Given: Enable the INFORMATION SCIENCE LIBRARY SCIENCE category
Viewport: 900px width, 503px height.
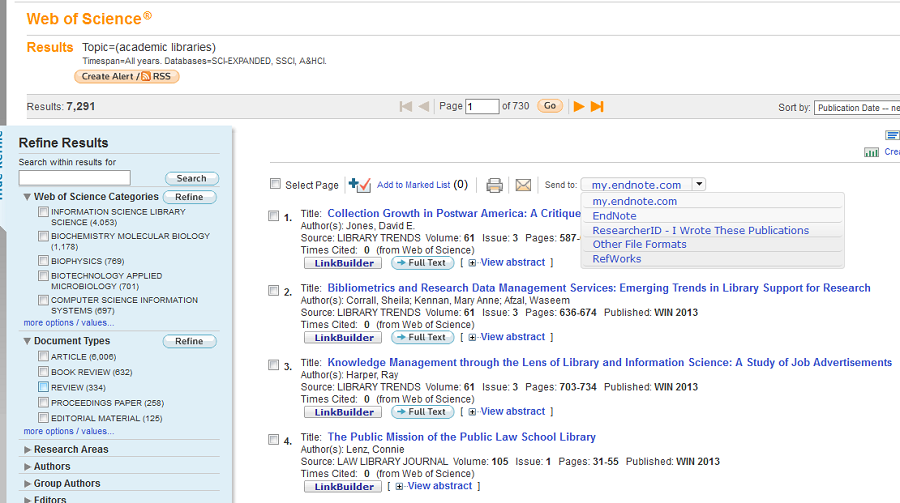Looking at the screenshot, I should pos(43,212).
